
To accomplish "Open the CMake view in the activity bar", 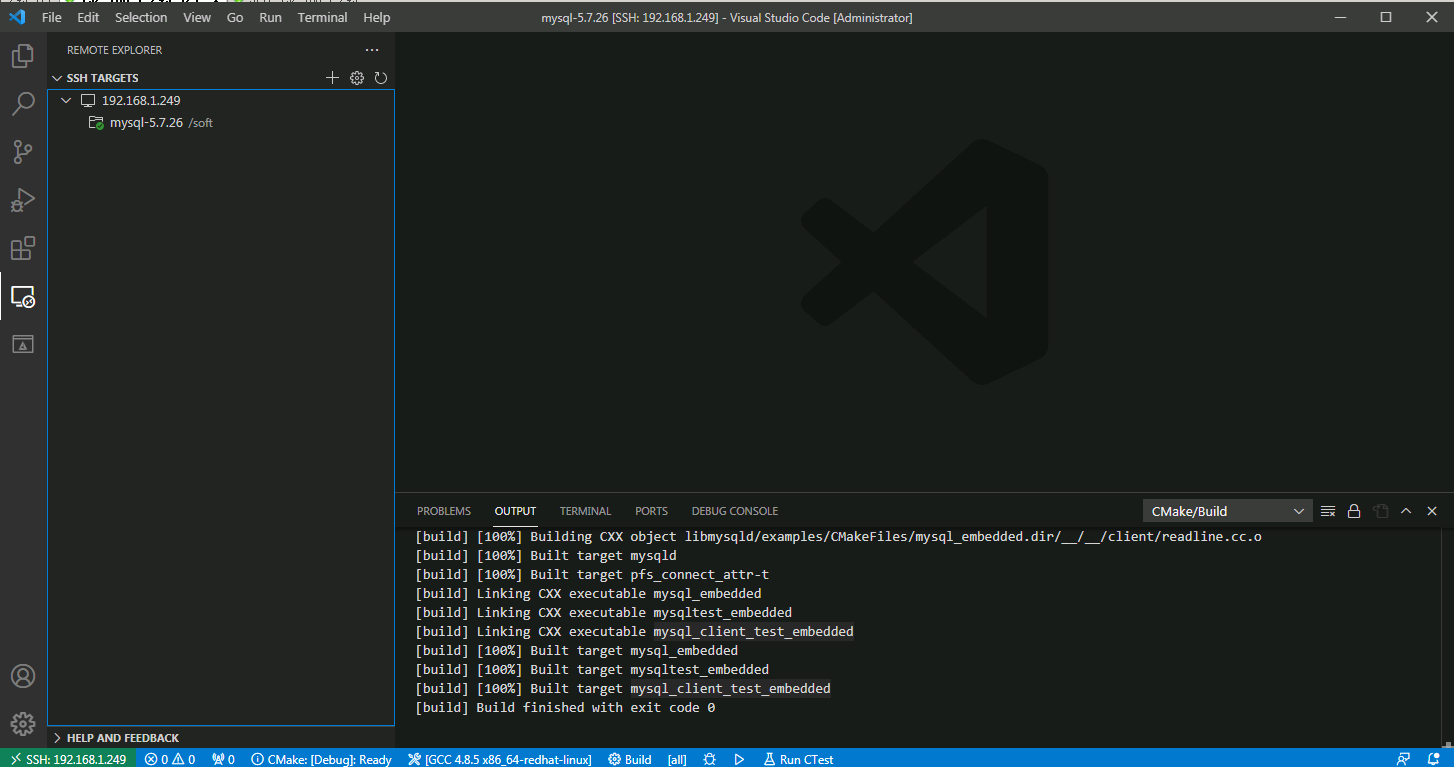I will [x=23, y=344].
